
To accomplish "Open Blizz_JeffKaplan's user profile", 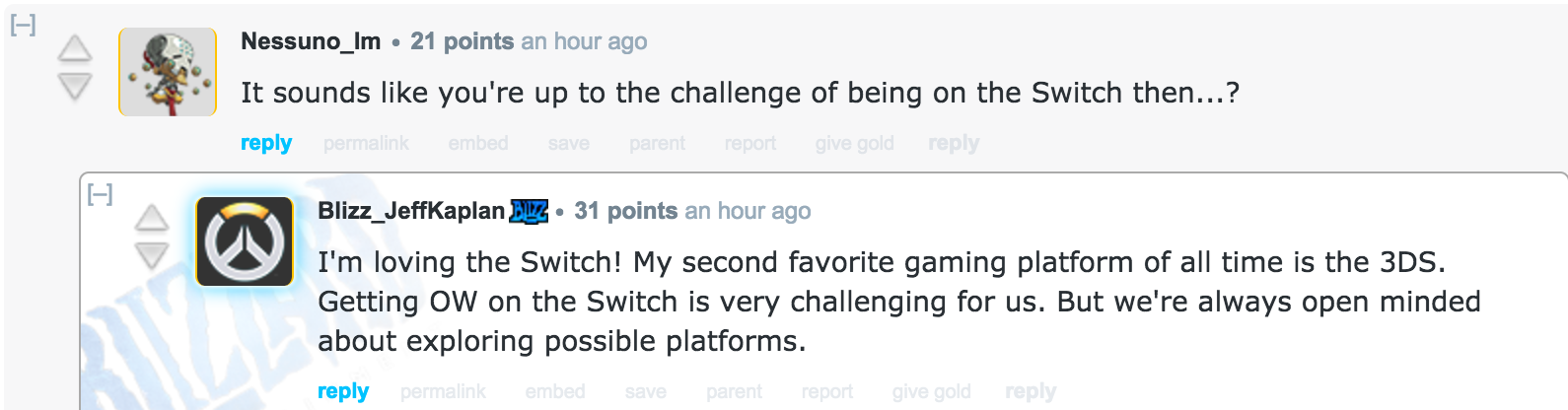I will point(411,211).
